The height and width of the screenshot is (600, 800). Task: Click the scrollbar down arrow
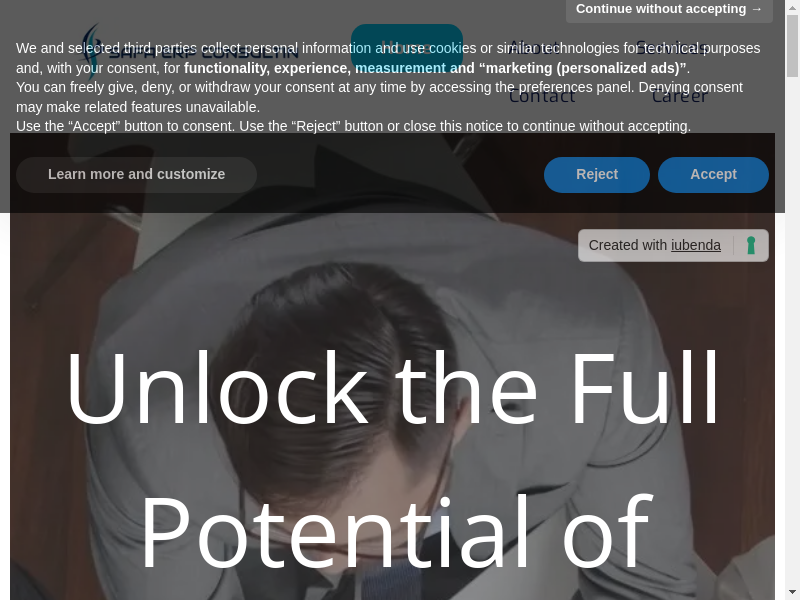(792, 594)
